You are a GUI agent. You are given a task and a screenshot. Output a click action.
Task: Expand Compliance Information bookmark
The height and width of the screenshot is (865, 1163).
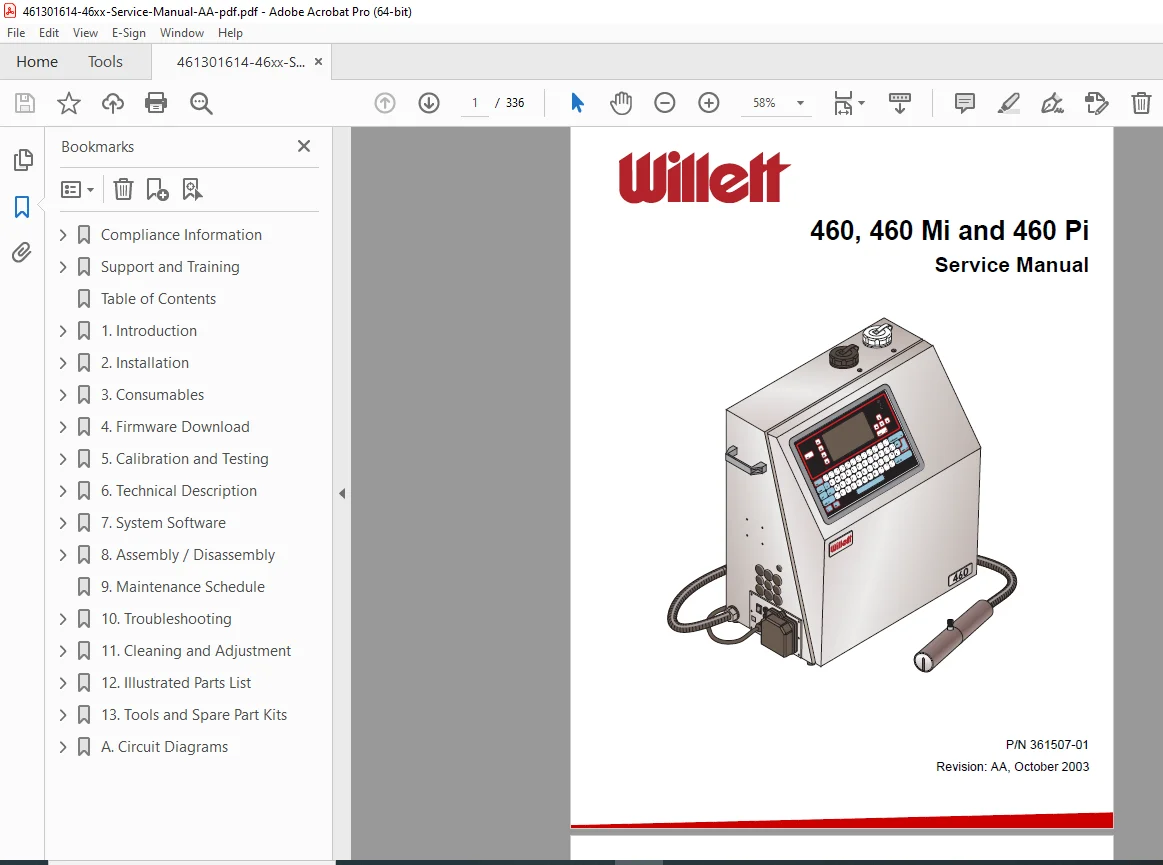[x=63, y=235]
